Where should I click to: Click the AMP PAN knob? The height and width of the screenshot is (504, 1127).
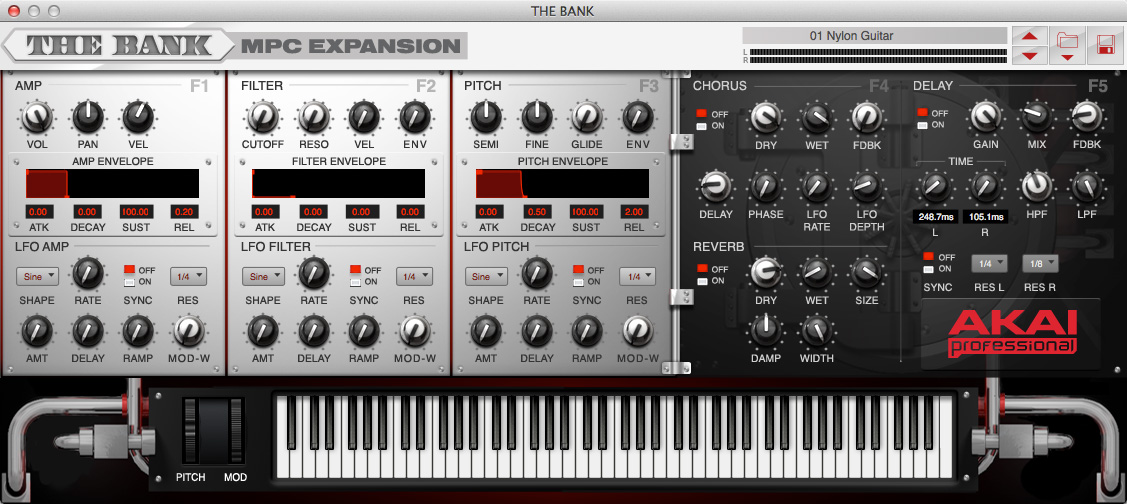(88, 117)
